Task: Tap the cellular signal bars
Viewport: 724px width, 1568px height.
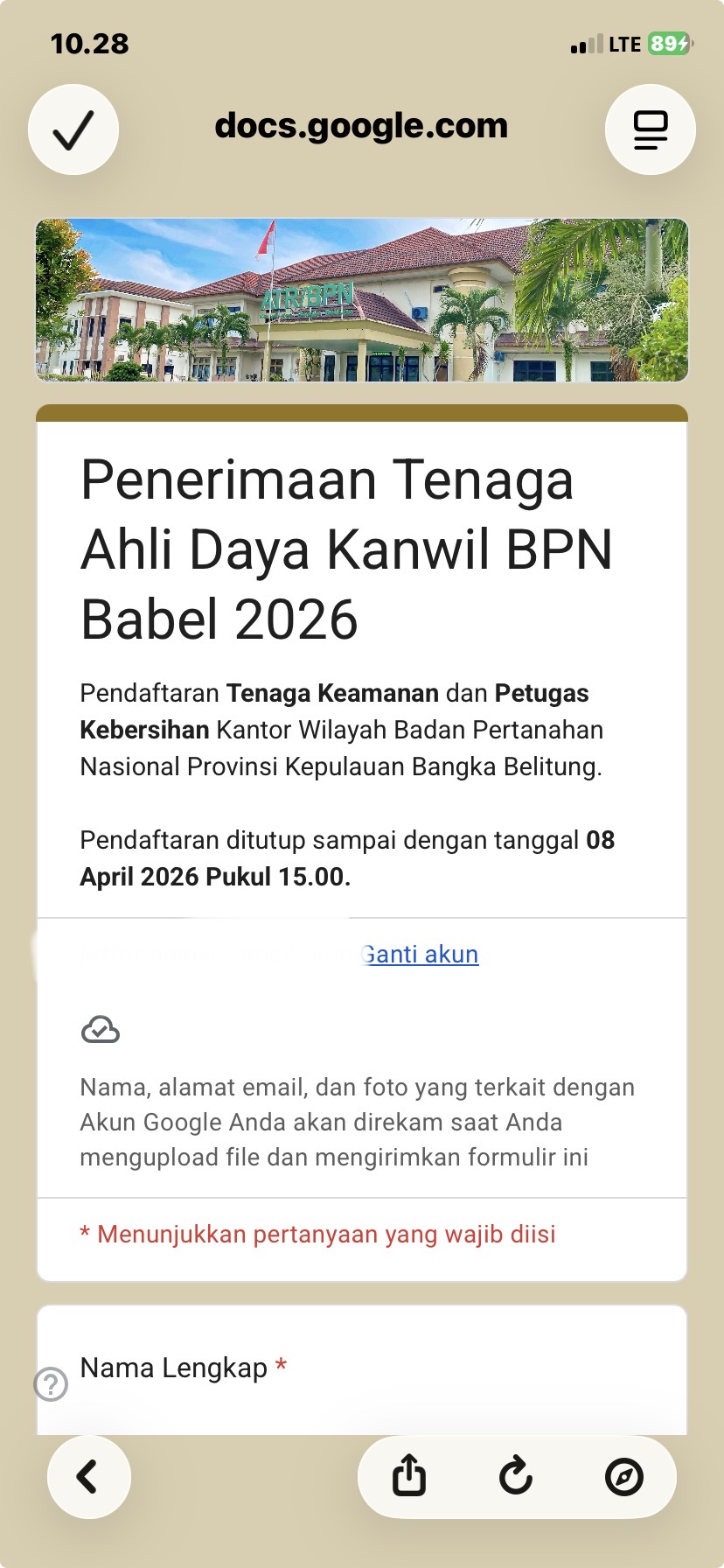Action: pyautogui.click(x=586, y=45)
